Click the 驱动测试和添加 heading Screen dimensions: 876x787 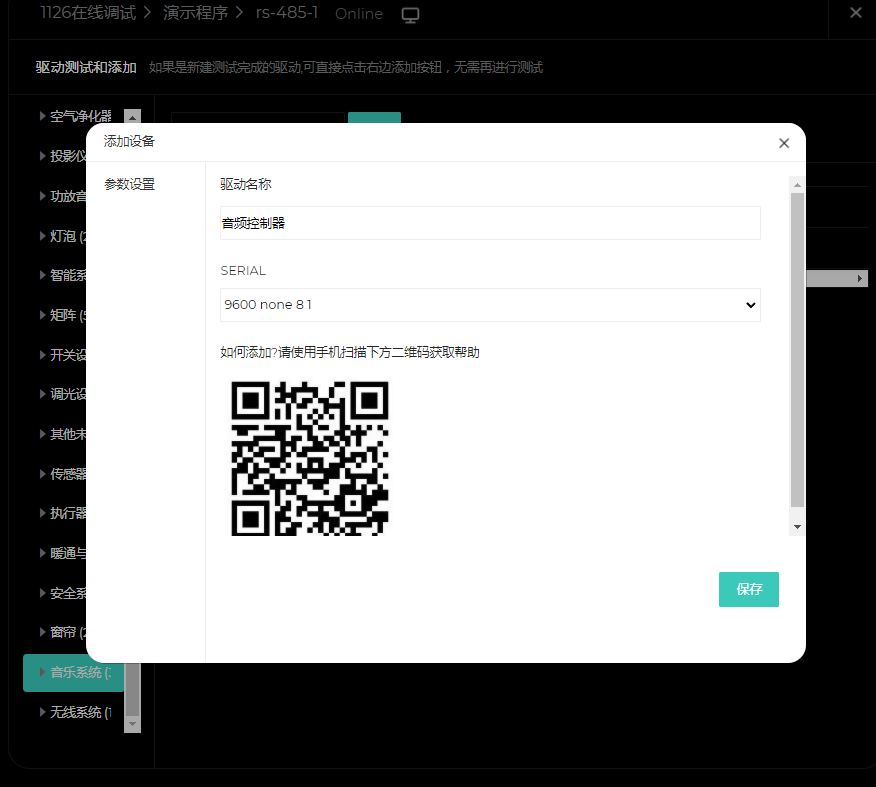pos(86,68)
